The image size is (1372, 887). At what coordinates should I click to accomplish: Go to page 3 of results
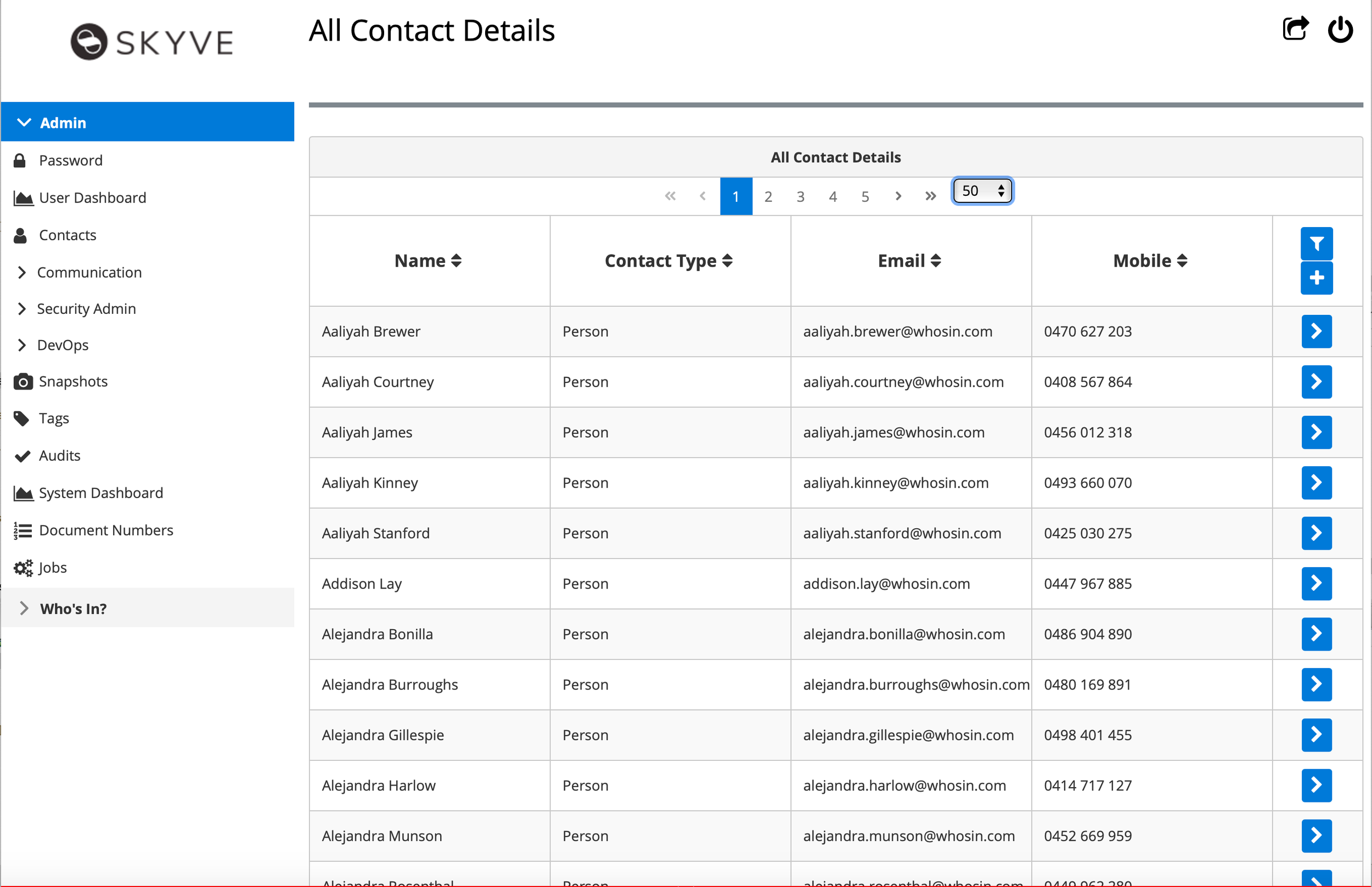click(x=800, y=197)
